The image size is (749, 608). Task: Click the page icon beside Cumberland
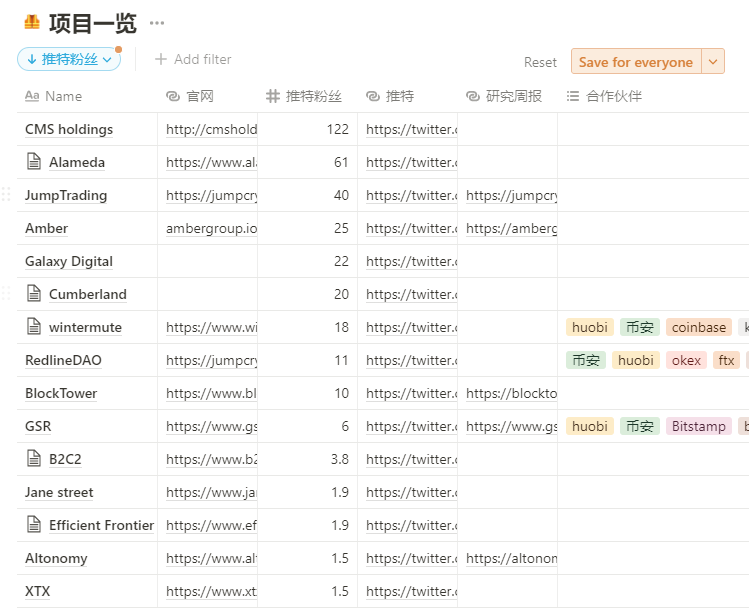click(x=34, y=293)
